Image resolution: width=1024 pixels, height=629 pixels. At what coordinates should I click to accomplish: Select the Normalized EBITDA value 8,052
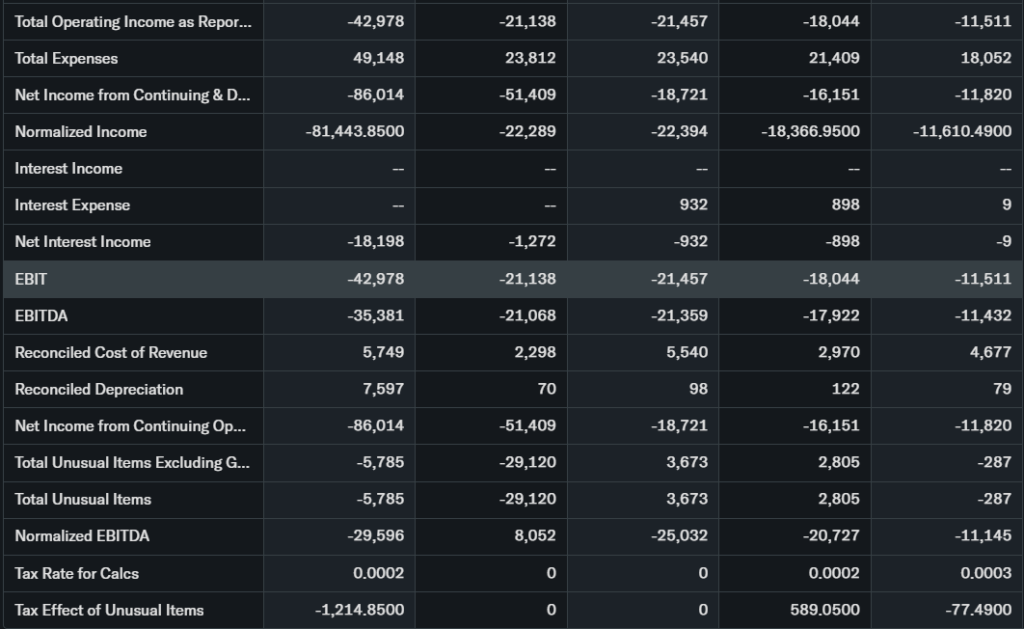[x=535, y=536]
